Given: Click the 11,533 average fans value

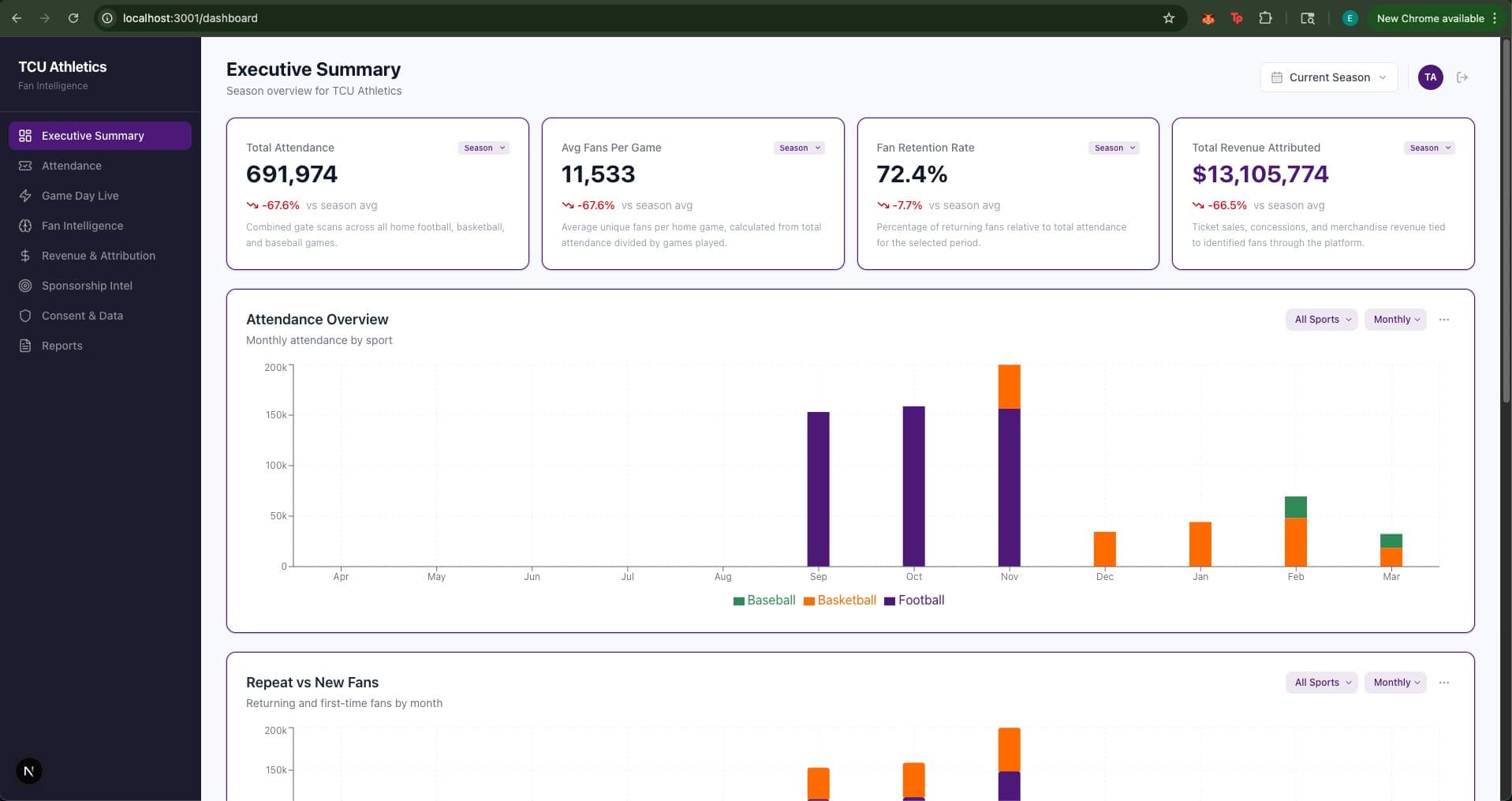Looking at the screenshot, I should (x=598, y=174).
